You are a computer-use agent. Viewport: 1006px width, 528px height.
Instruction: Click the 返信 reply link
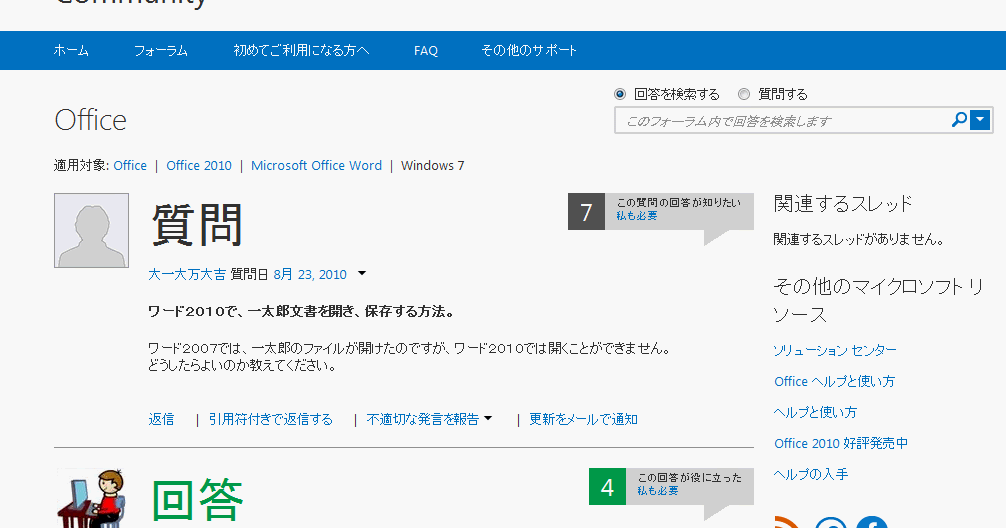tap(161, 420)
